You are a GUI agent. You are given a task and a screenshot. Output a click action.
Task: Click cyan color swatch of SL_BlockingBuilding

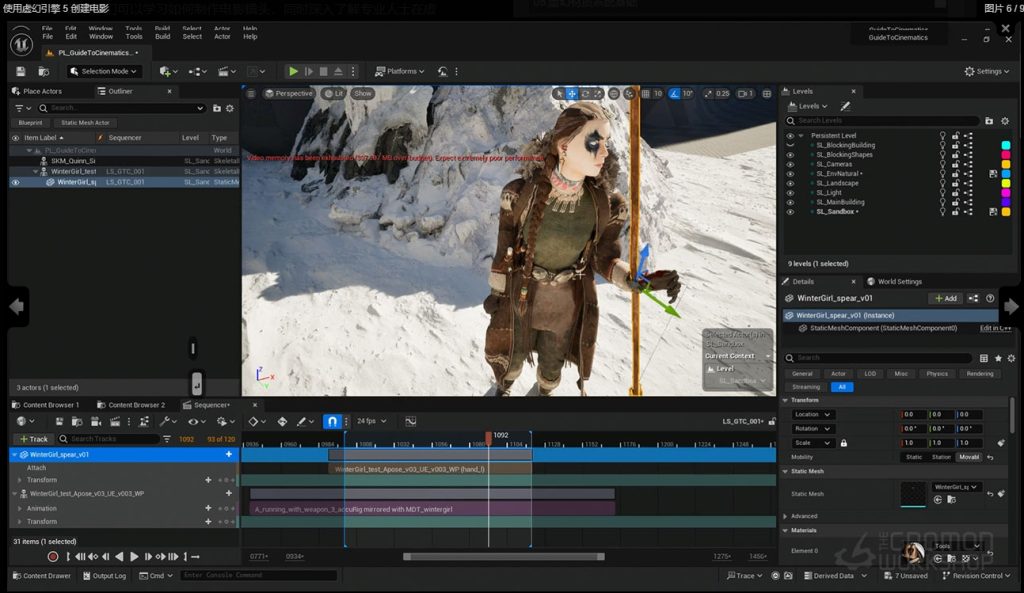coord(1006,146)
